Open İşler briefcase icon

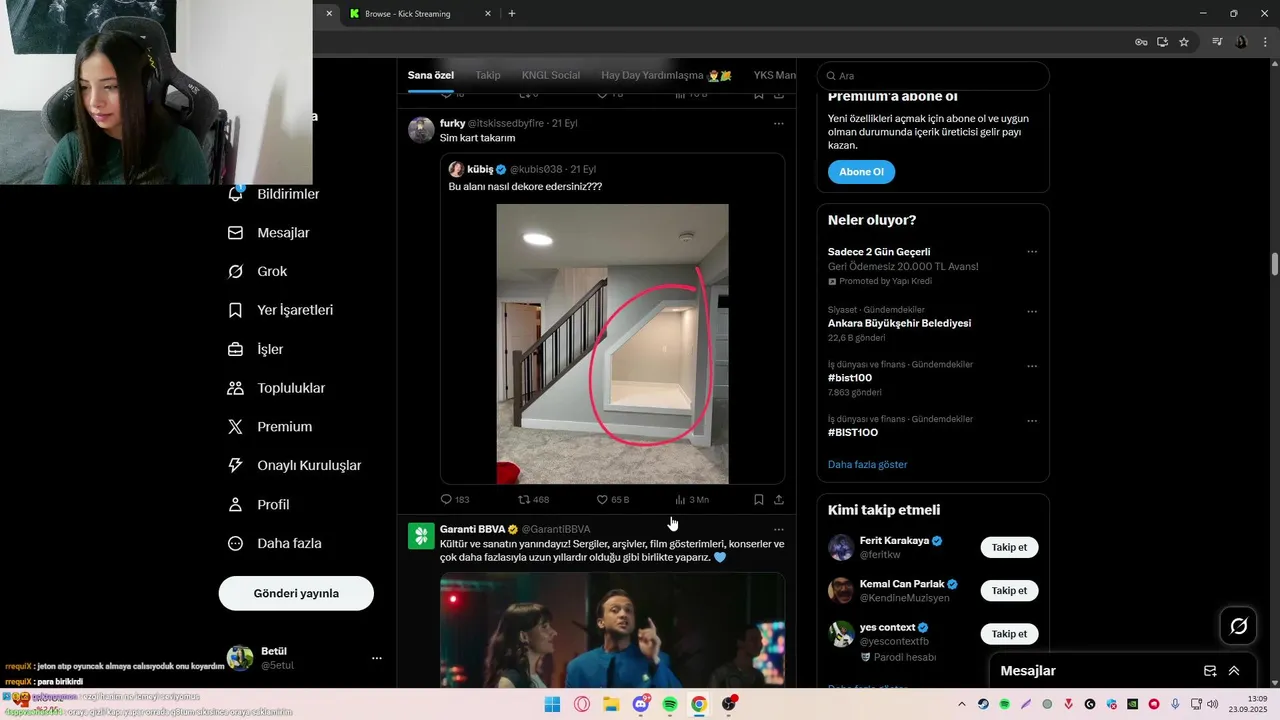click(236, 349)
